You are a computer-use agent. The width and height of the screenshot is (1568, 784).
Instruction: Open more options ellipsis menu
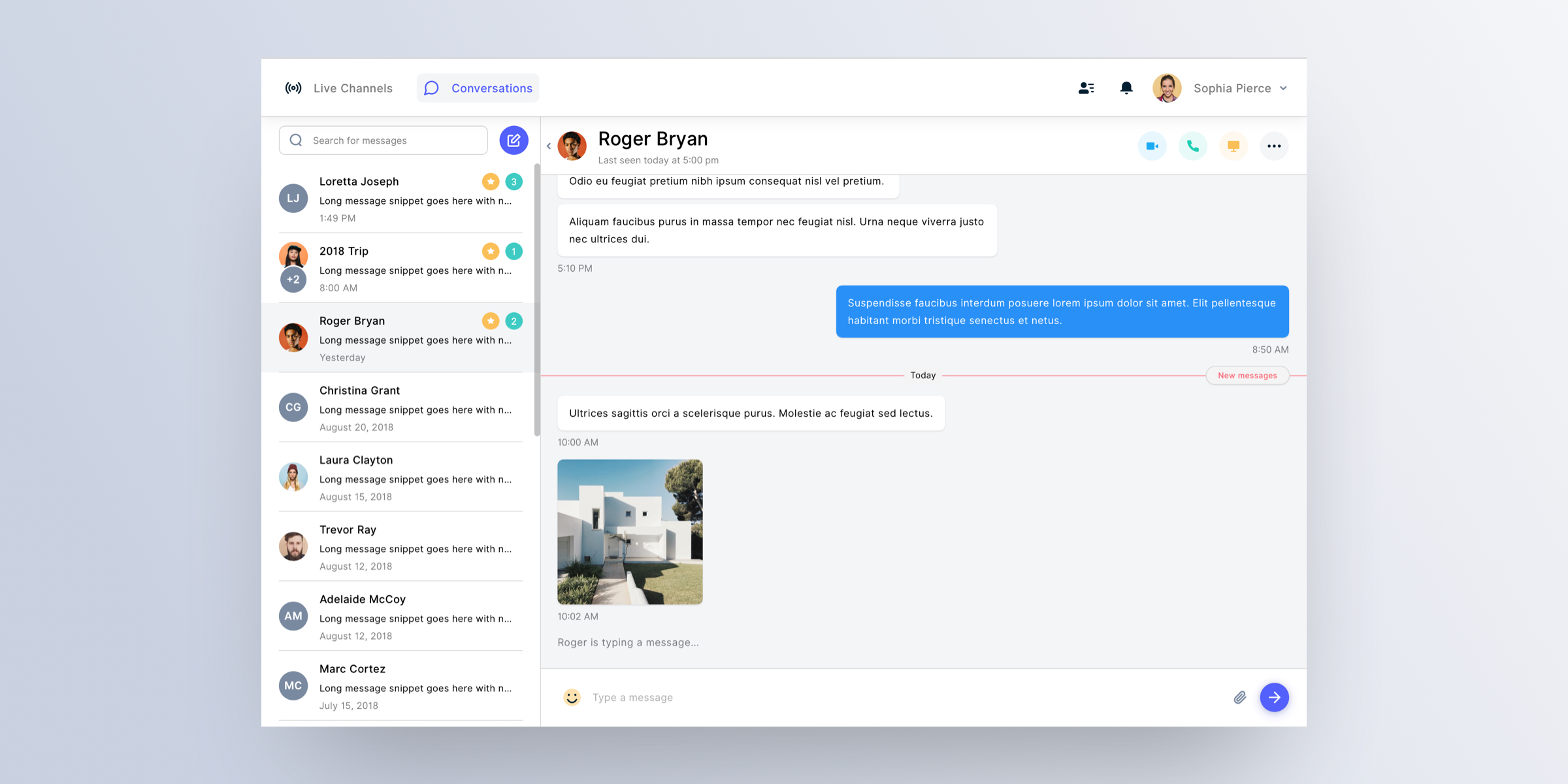[1274, 146]
